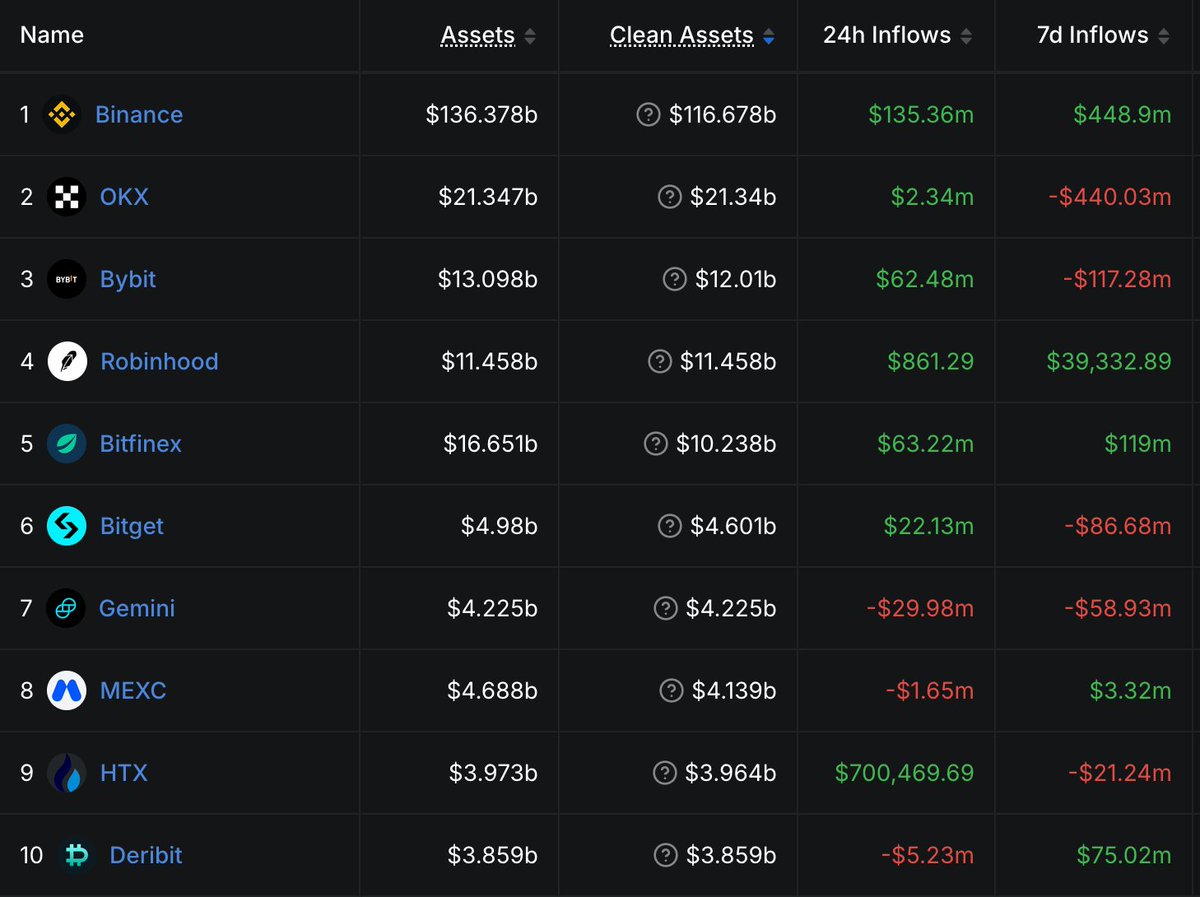Screen dimensions: 1200x897
Task: Open the HTX exchange link
Action: [124, 773]
